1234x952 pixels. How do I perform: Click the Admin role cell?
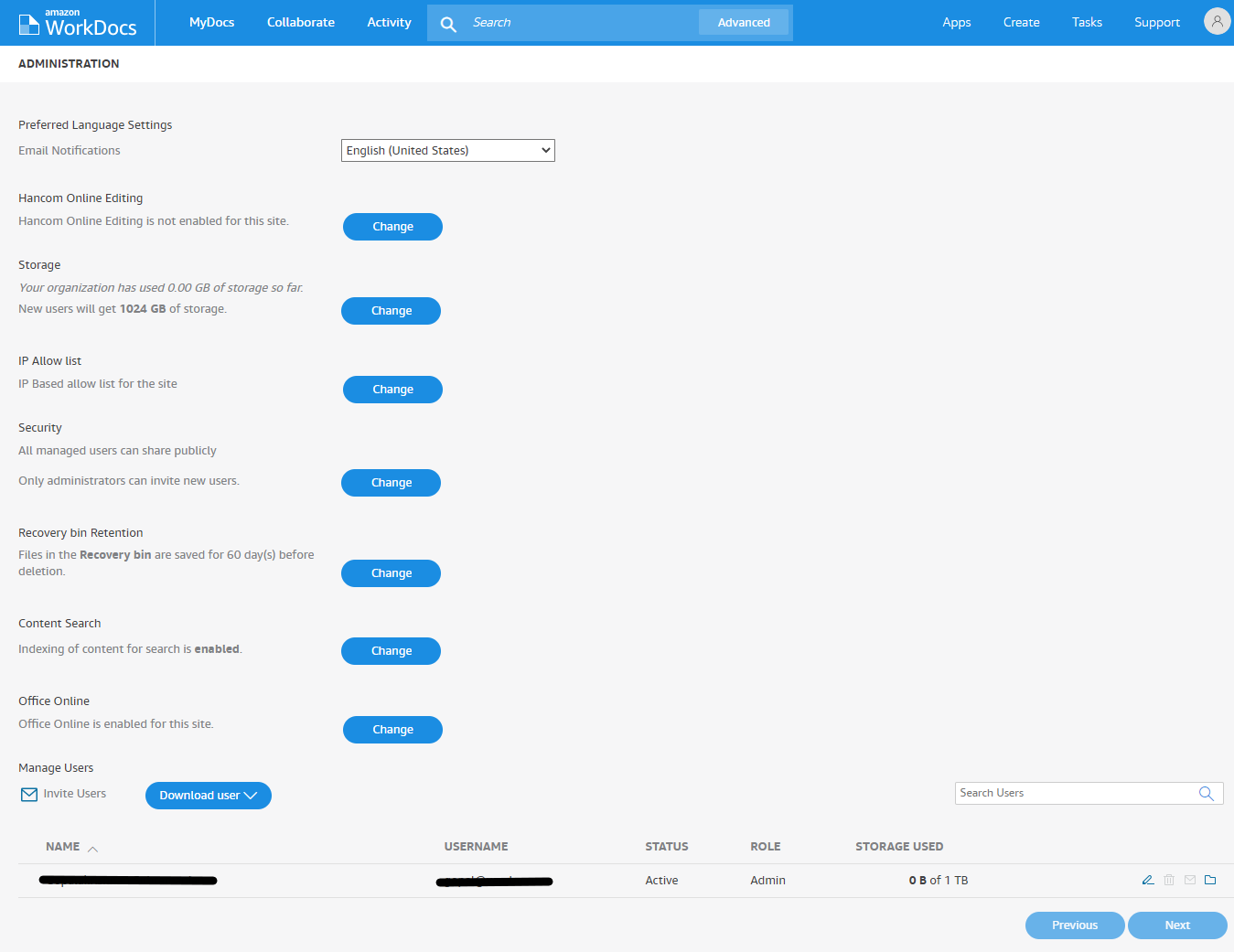(767, 881)
